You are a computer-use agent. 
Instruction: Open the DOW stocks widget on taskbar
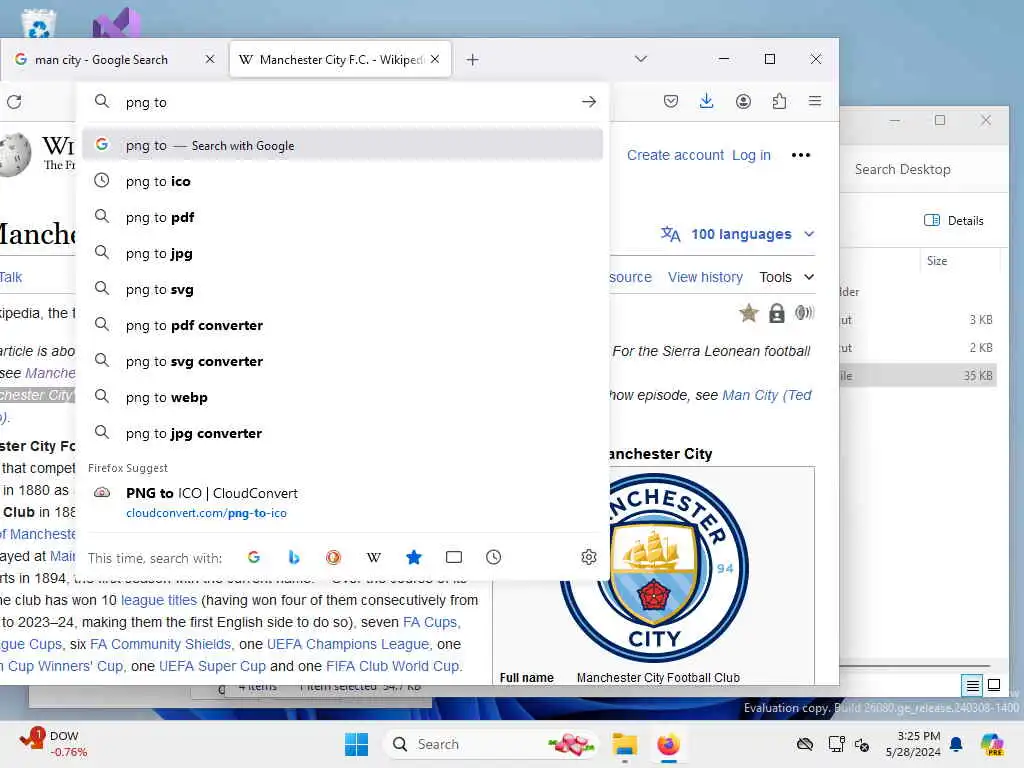[x=54, y=744]
